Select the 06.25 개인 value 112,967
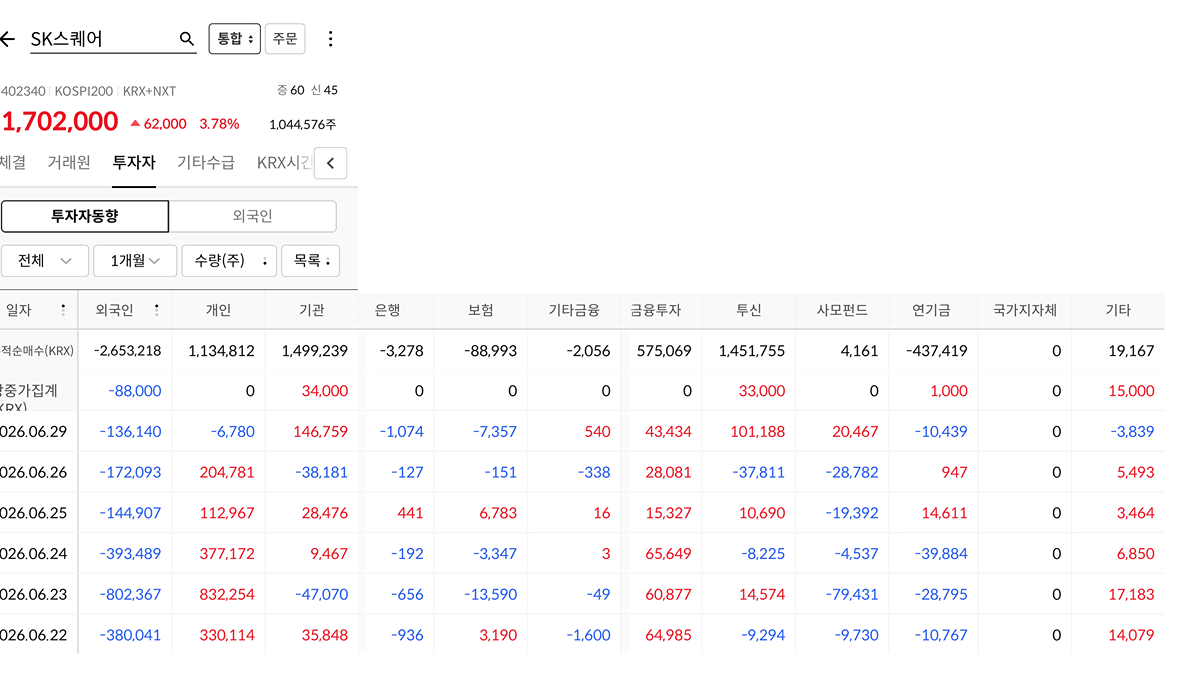 (228, 513)
